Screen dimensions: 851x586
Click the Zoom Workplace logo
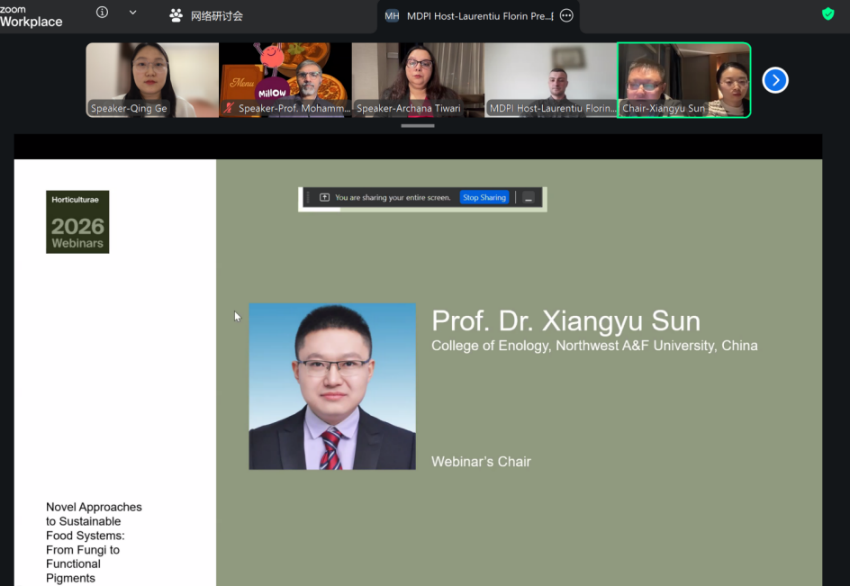(30, 15)
